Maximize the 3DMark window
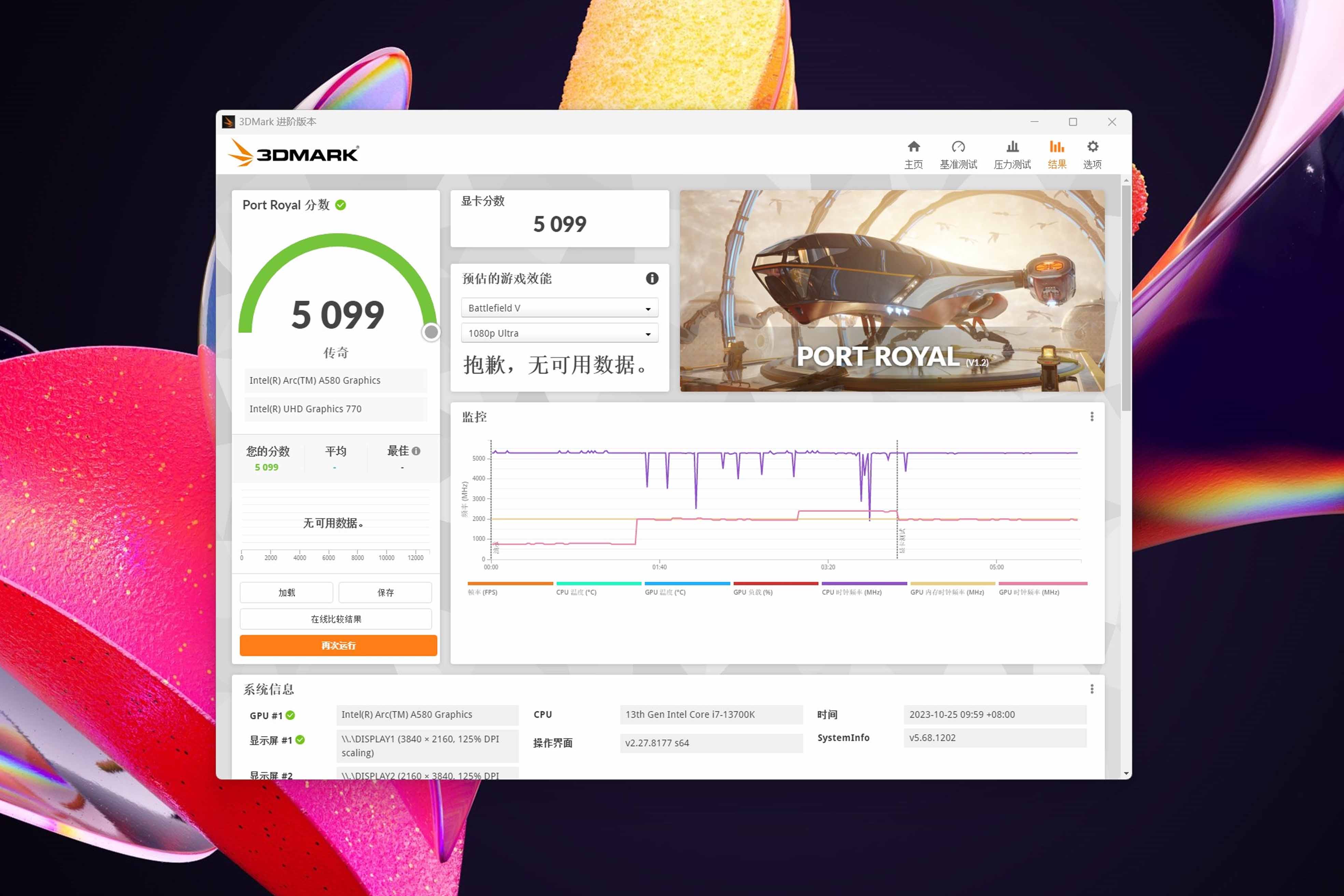This screenshot has width=1344, height=896. 1073,122
